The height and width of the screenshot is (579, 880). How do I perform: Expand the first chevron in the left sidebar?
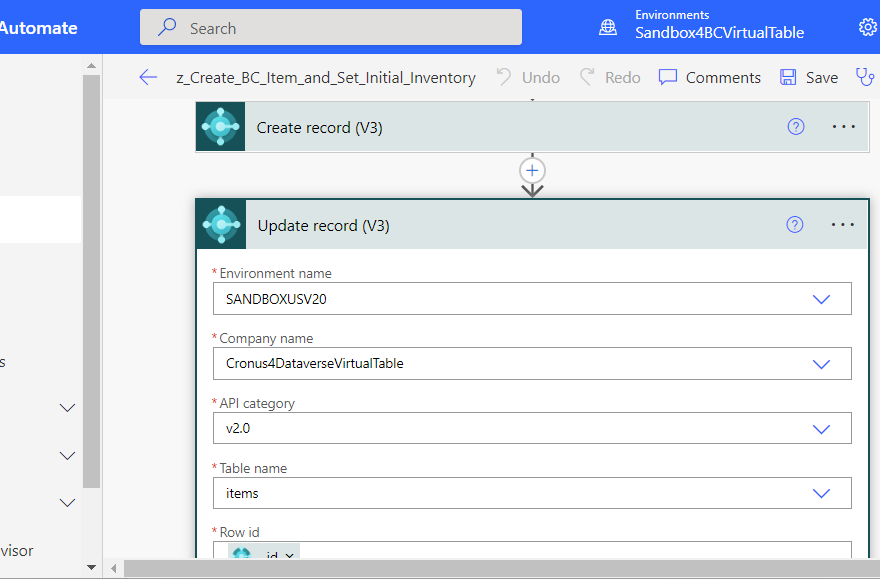pyautogui.click(x=67, y=408)
